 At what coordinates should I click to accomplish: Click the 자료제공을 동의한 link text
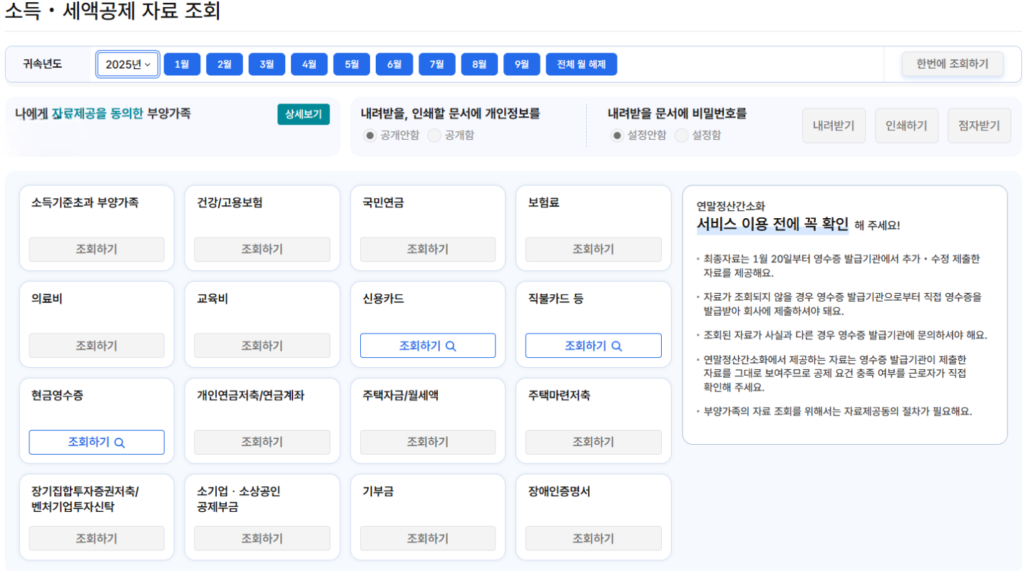coord(97,114)
